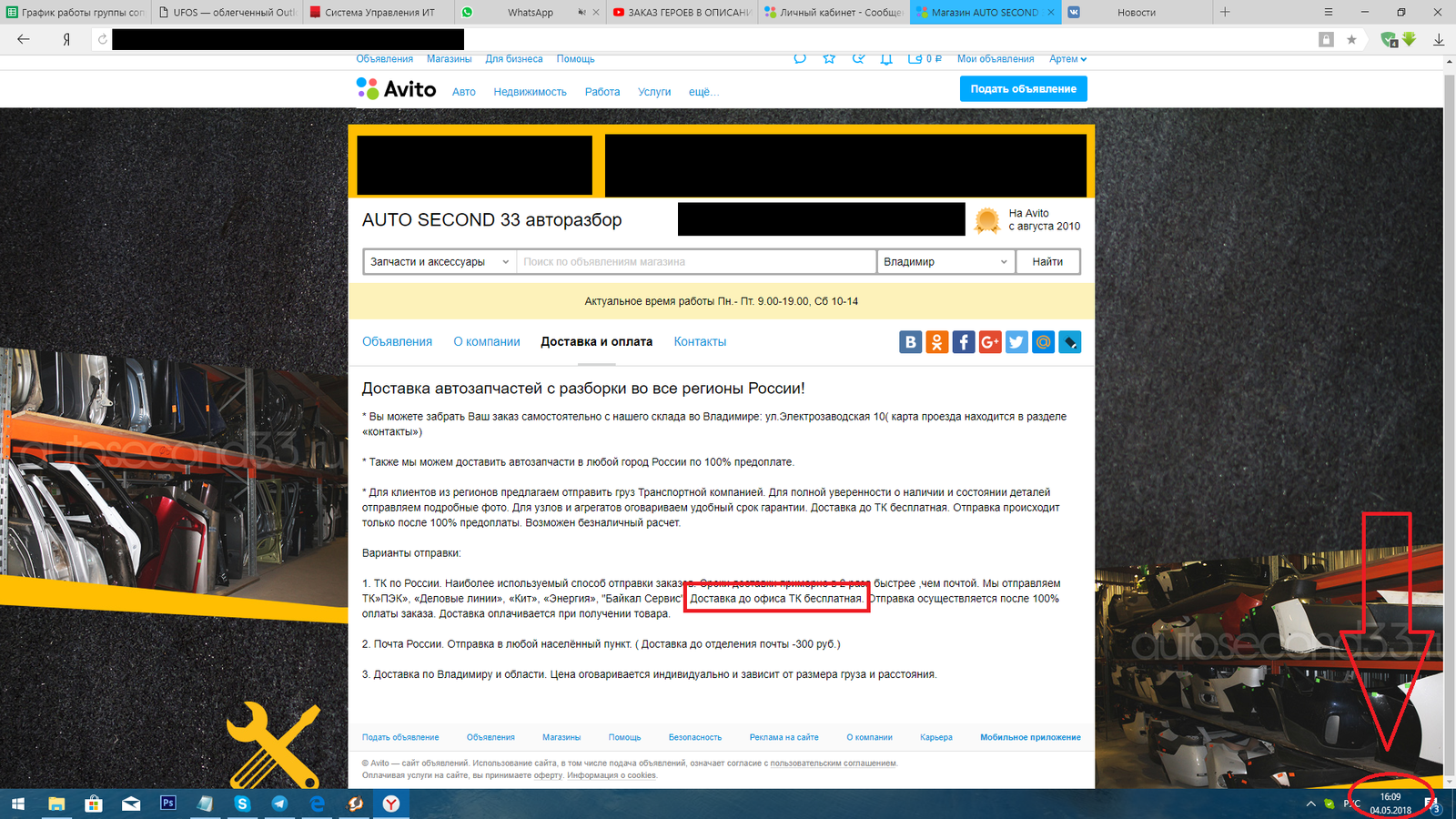Open Avito messages speech-bubble icon
Viewport: 1456px width, 819px height.
pos(800,58)
